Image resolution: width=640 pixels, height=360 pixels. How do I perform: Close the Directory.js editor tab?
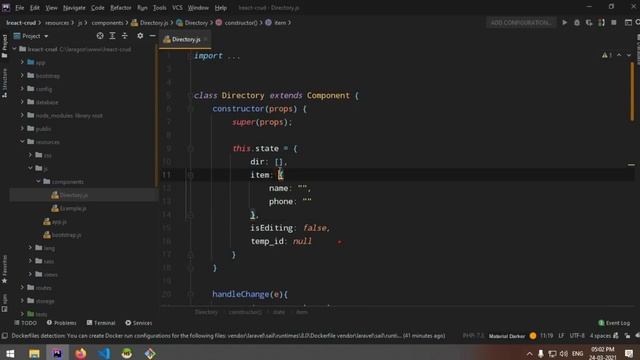tap(206, 39)
